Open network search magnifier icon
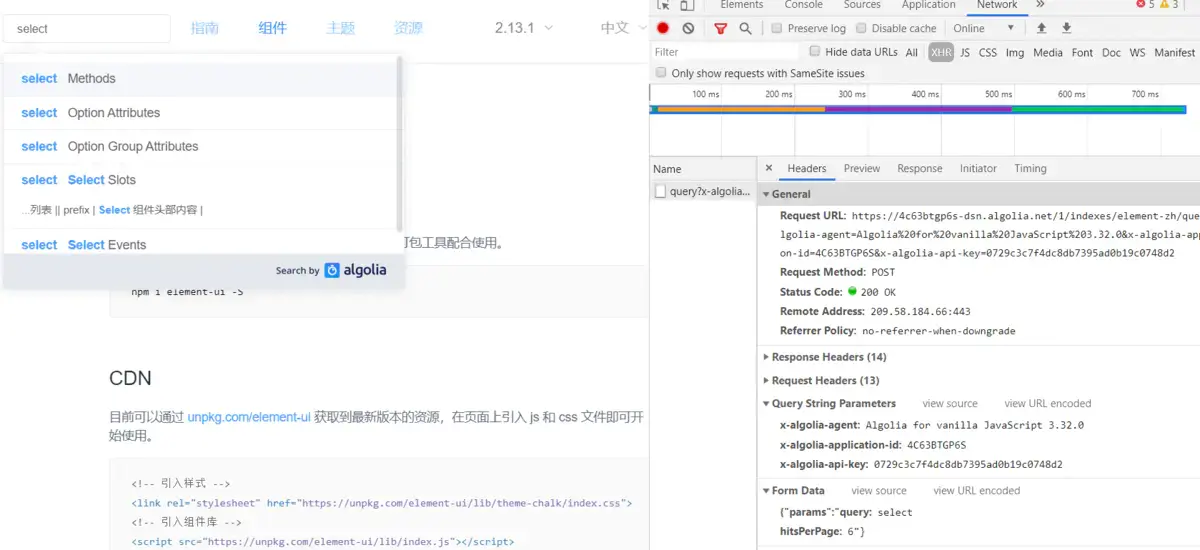Viewport: 1200px width, 550px height. coord(745,28)
